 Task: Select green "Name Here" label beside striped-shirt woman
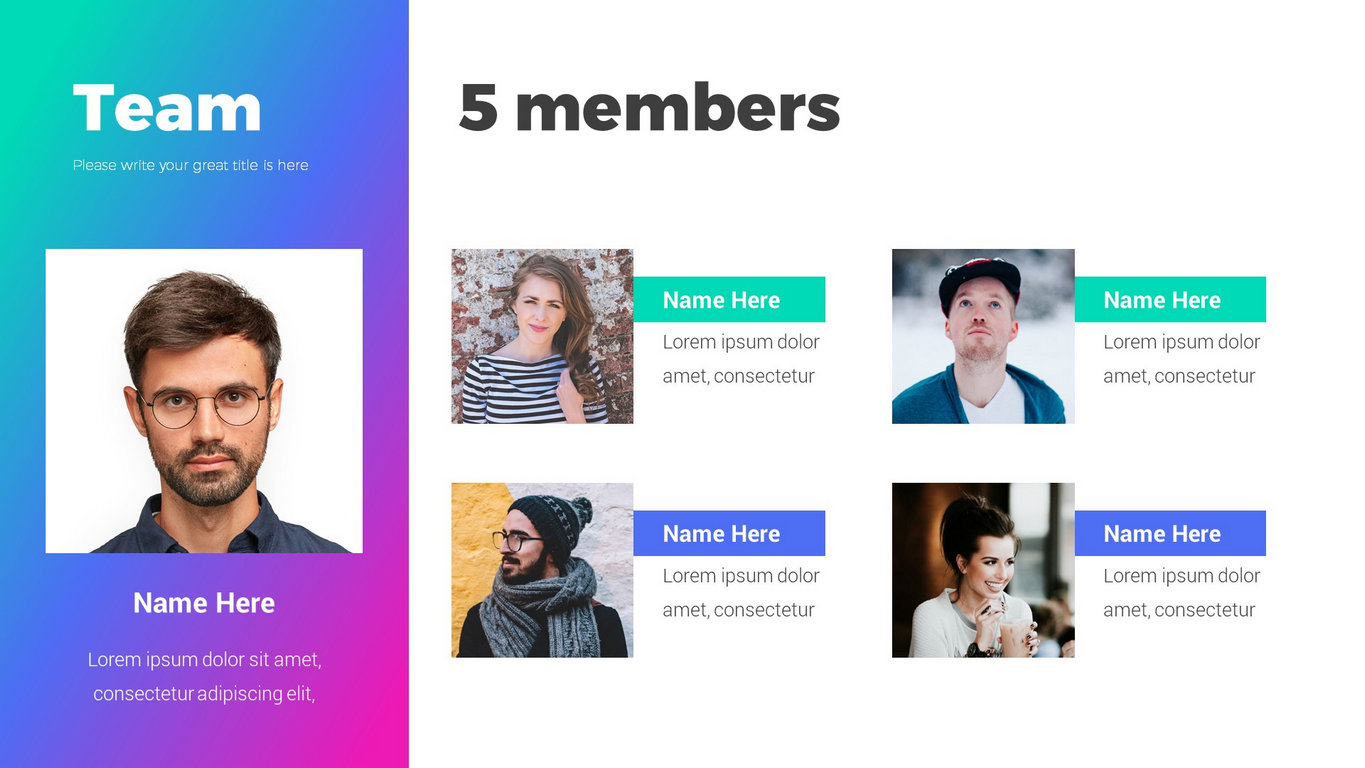coord(729,300)
